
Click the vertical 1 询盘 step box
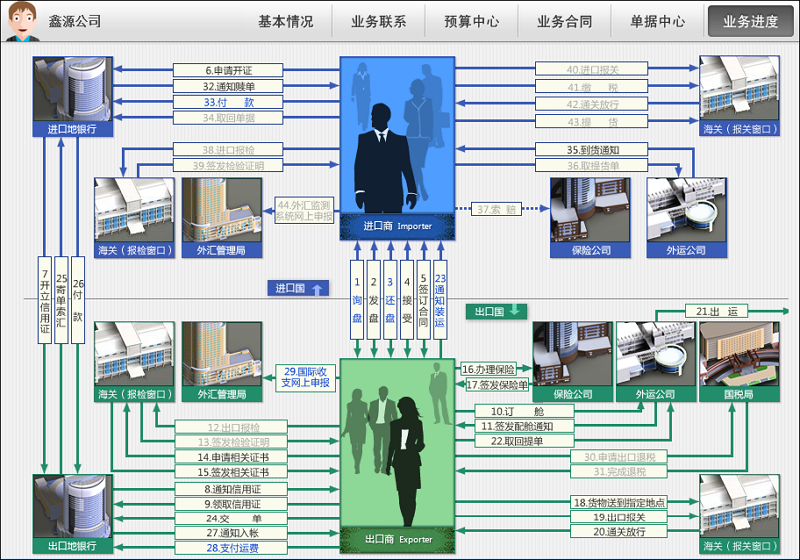pyautogui.click(x=357, y=299)
